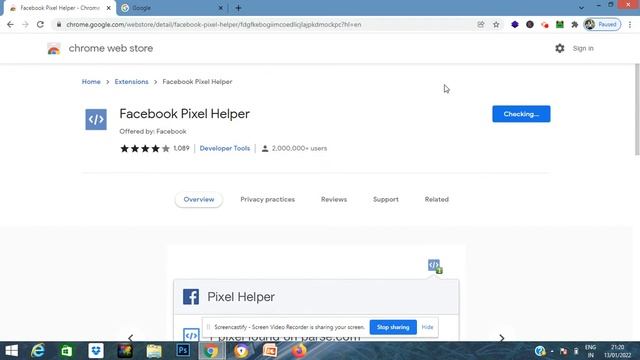Open Photoshop from the taskbar
The width and height of the screenshot is (640, 360).
[x=183, y=351]
